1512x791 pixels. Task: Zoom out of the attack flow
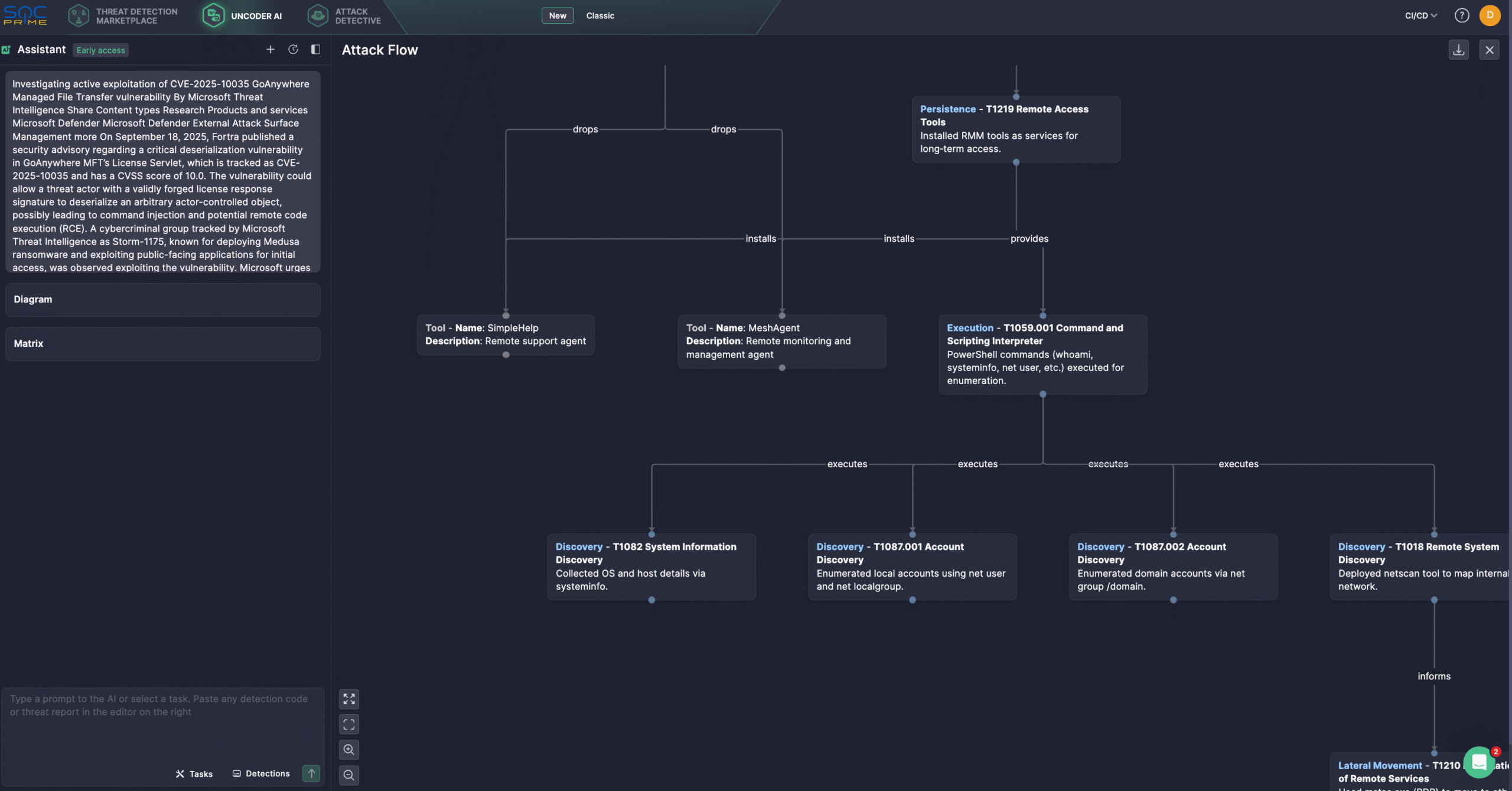[x=349, y=775]
